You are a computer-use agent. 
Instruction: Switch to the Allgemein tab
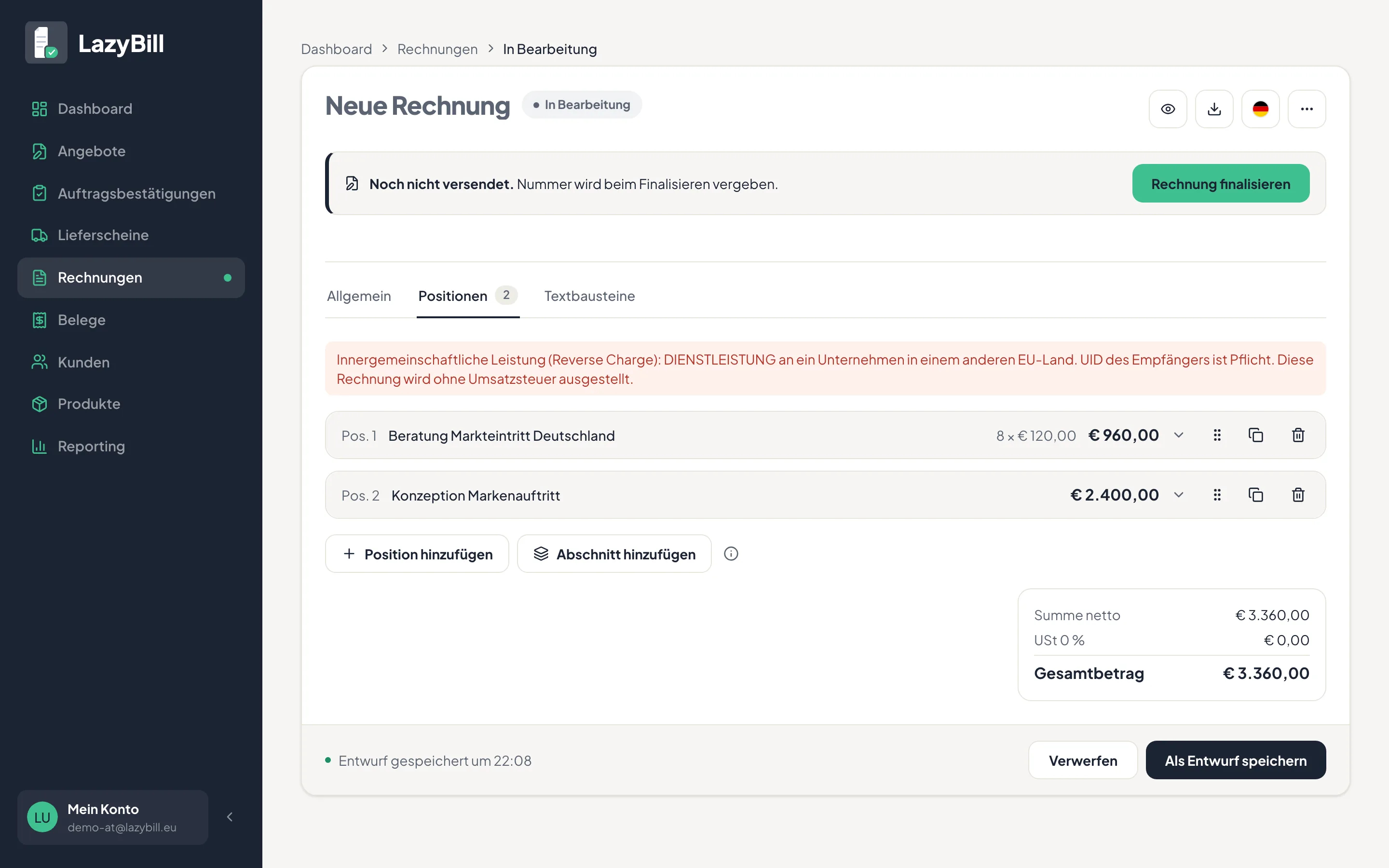click(x=359, y=296)
